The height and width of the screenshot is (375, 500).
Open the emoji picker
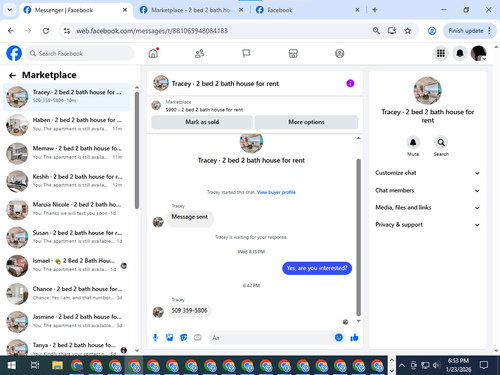339,338
